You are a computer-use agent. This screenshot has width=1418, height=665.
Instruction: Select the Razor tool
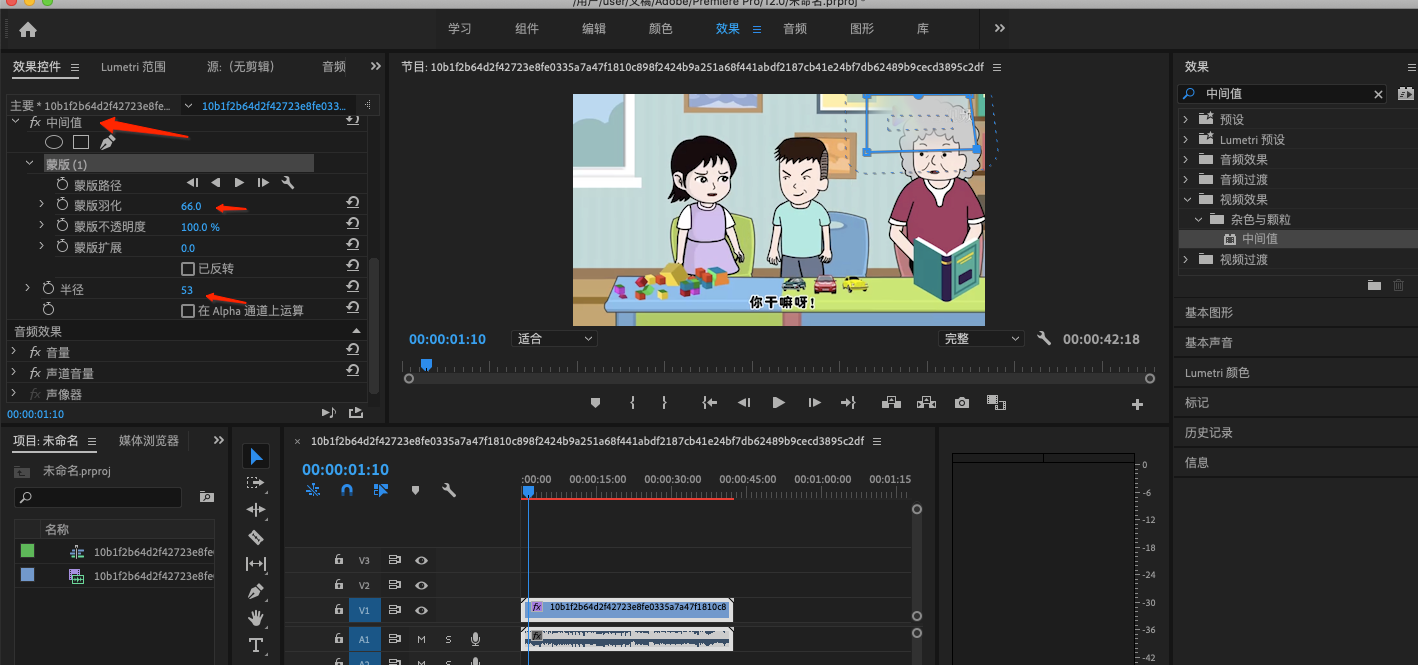[x=256, y=537]
